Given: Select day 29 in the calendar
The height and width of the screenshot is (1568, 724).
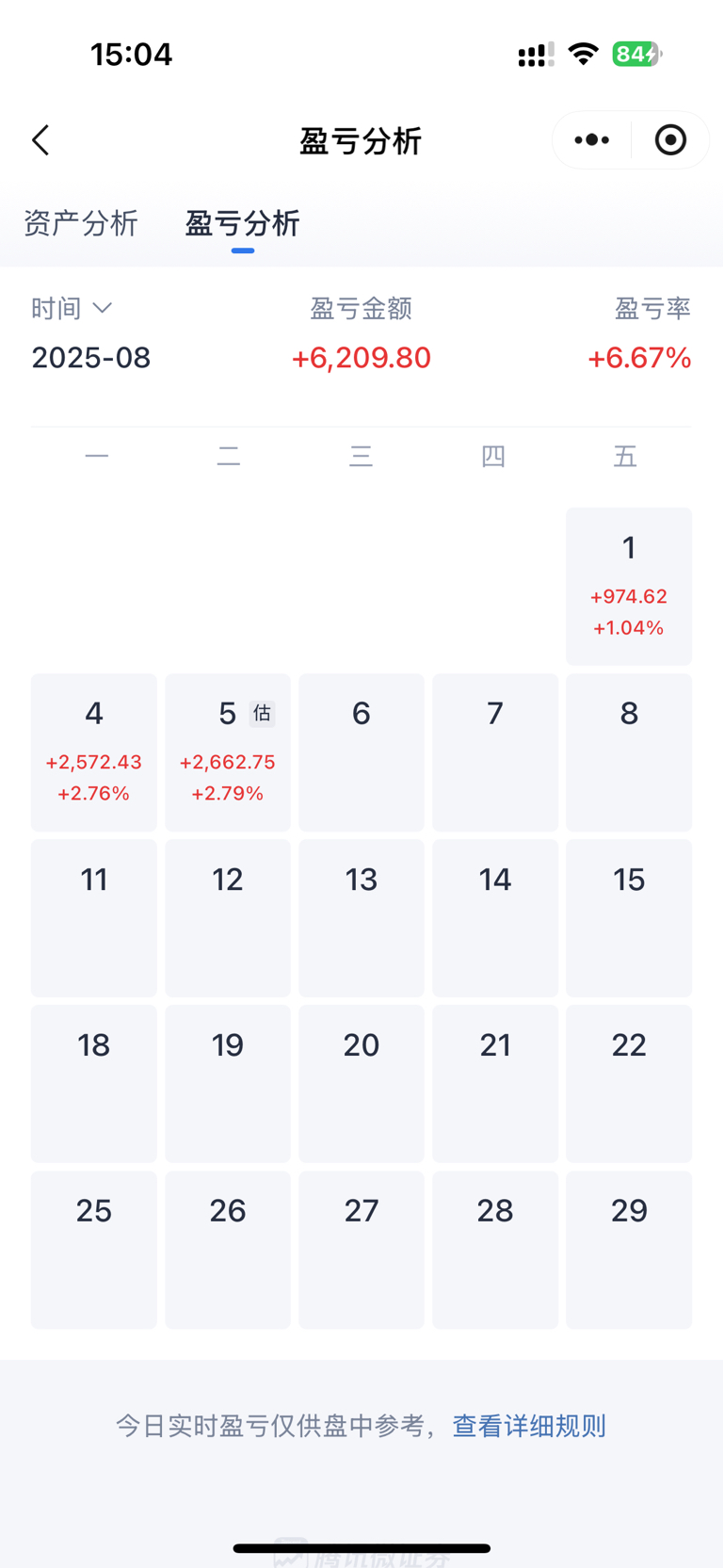Looking at the screenshot, I should [x=629, y=1250].
